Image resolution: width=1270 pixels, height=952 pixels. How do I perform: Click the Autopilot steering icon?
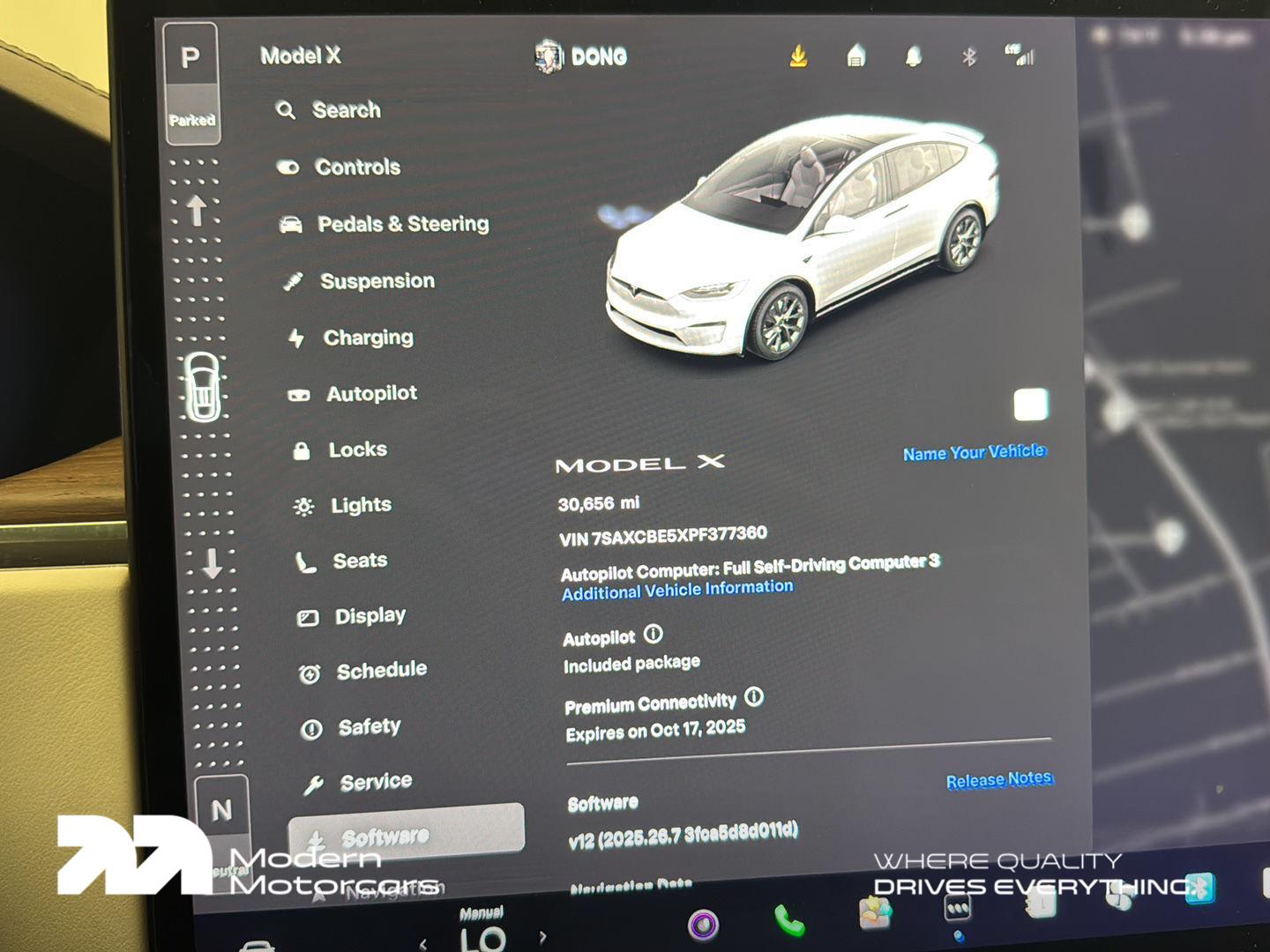[x=299, y=395]
